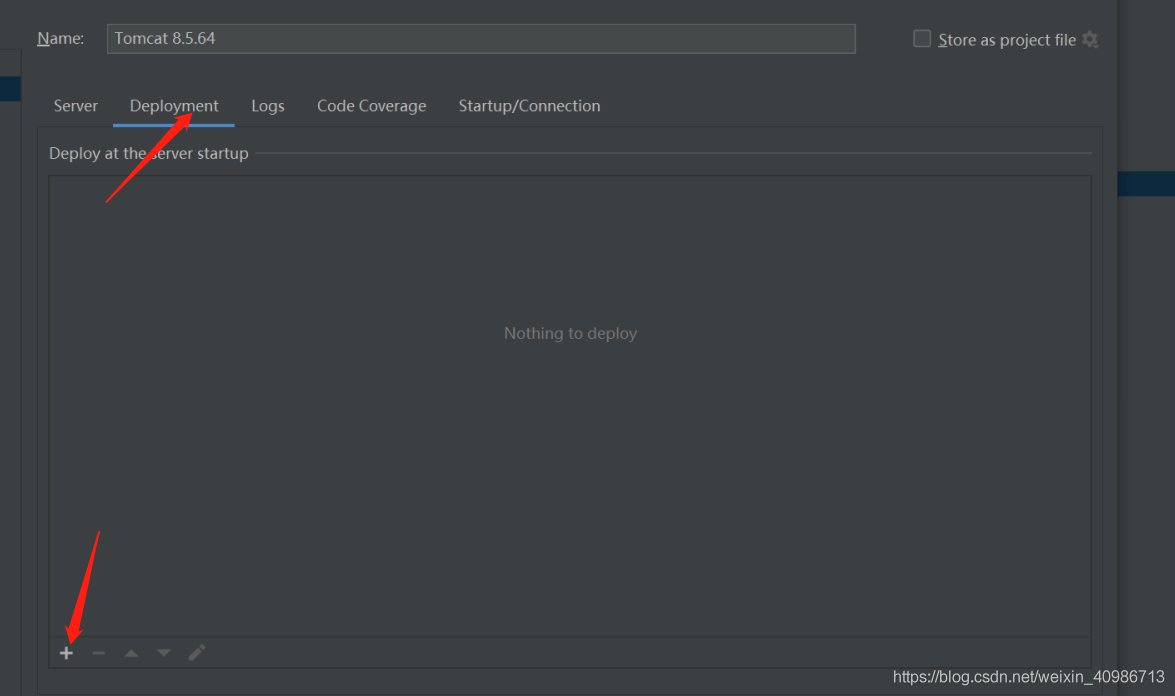Click the blue highlighted strip on right edge

tap(1146, 184)
